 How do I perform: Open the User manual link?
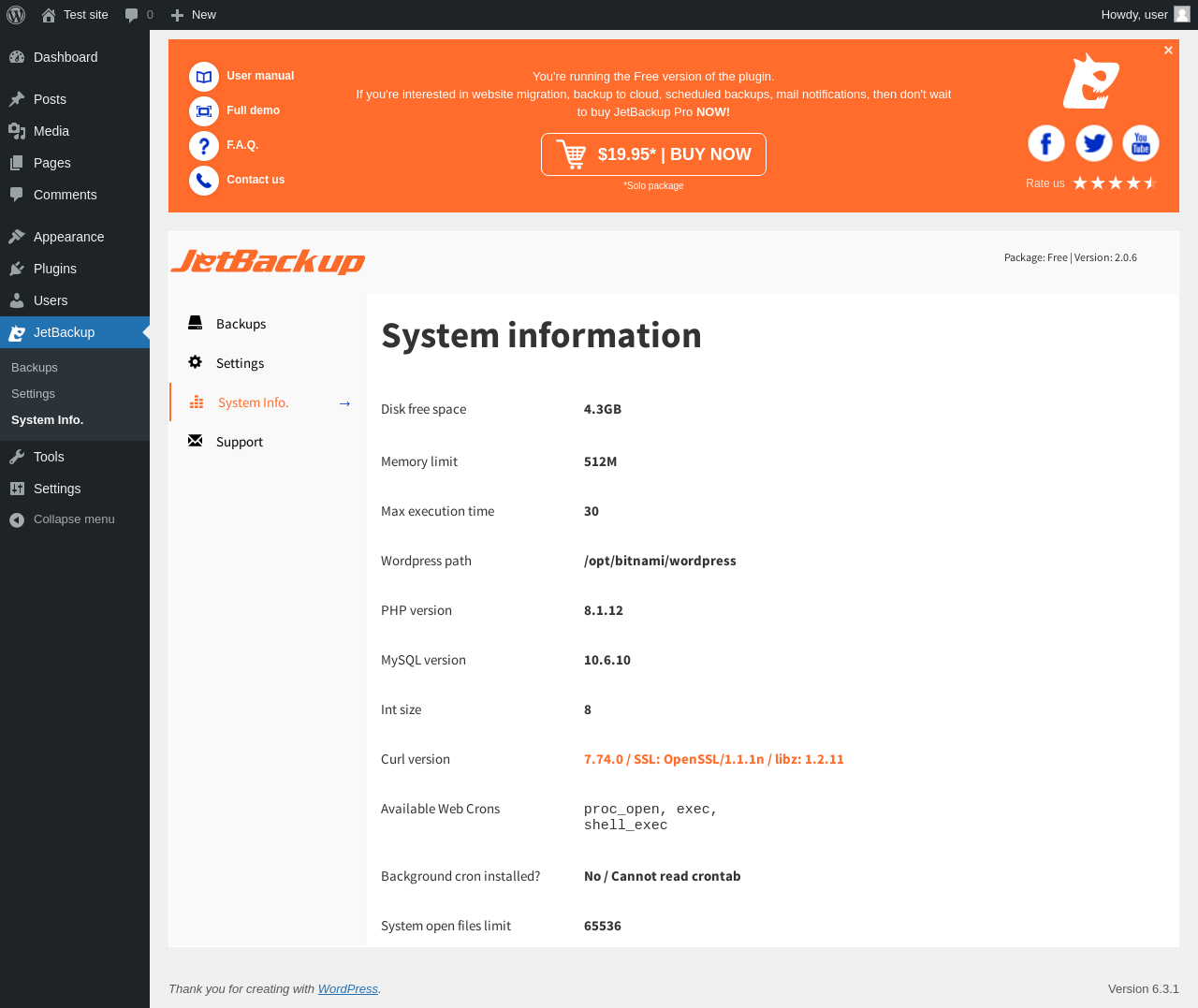tap(260, 76)
